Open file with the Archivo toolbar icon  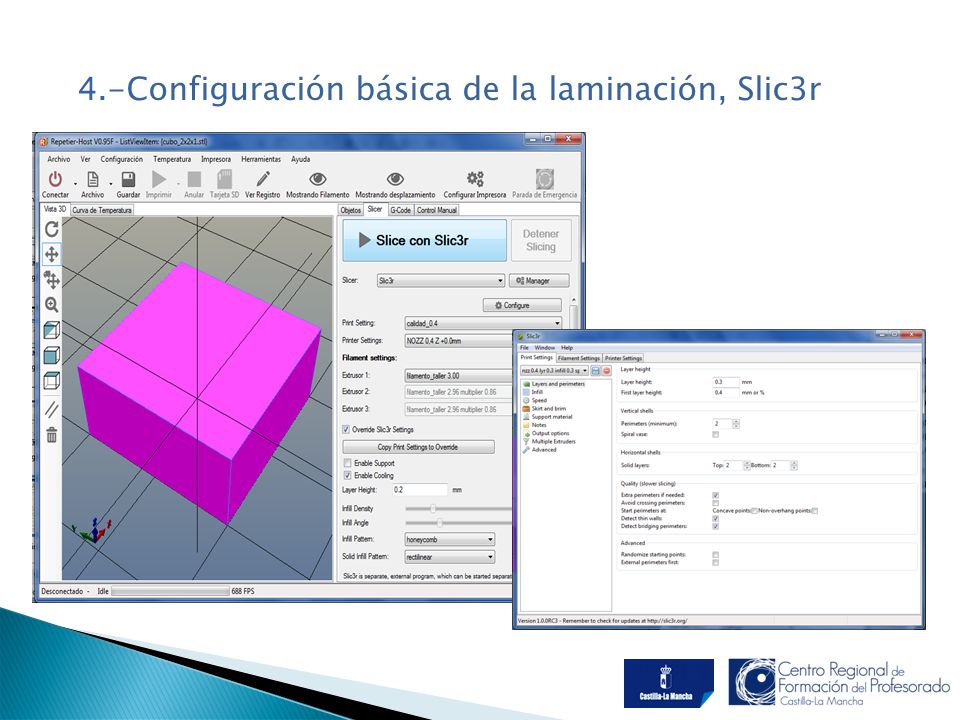point(93,179)
